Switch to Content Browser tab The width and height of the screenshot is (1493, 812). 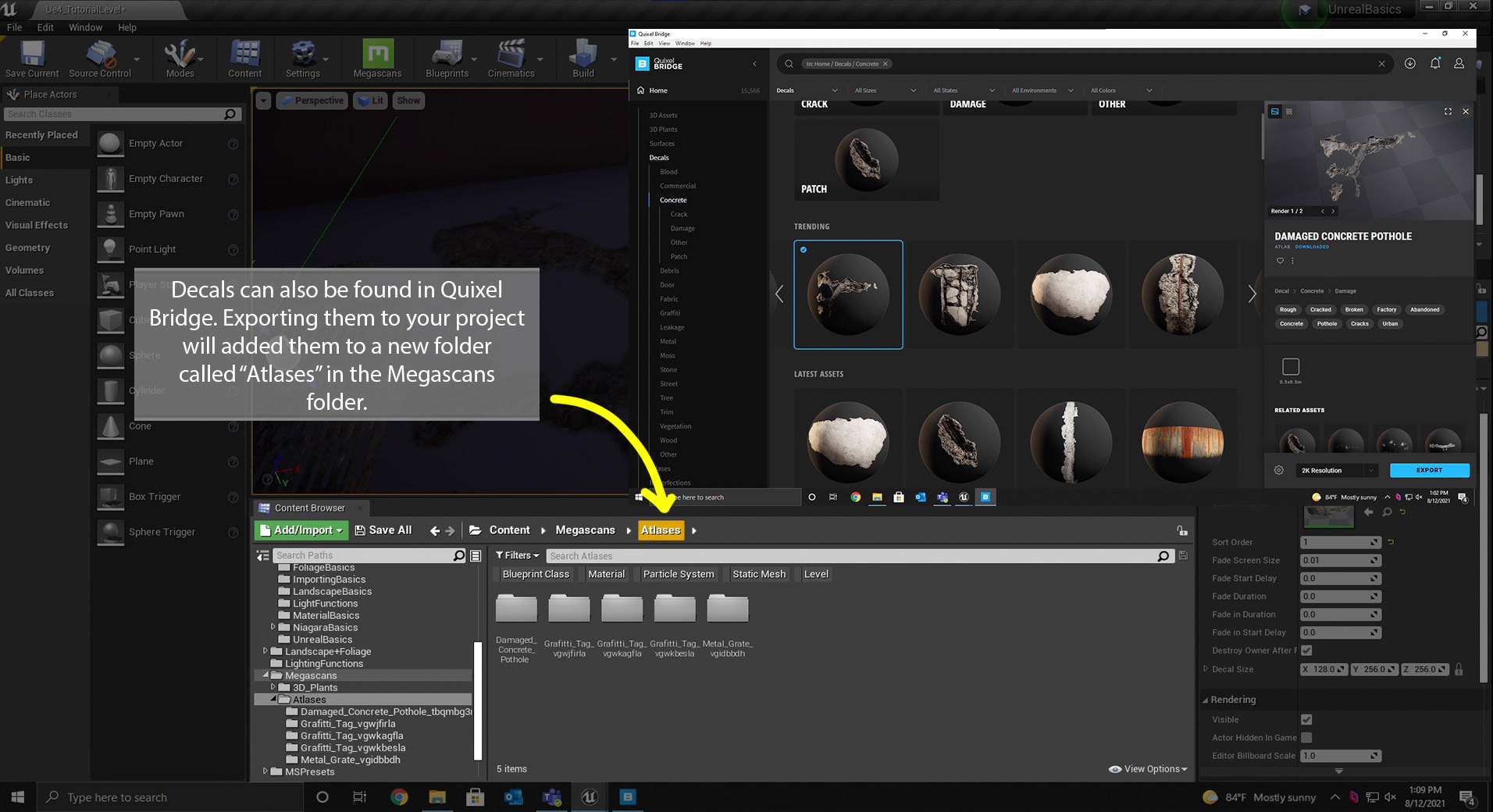tap(310, 508)
